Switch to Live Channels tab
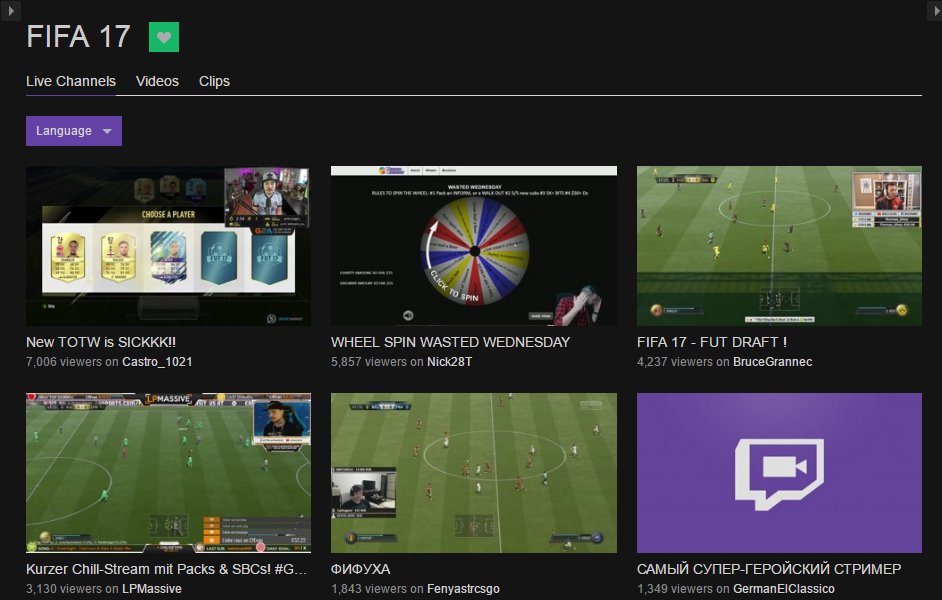Viewport: 942px width, 600px height. pyautogui.click(x=71, y=81)
